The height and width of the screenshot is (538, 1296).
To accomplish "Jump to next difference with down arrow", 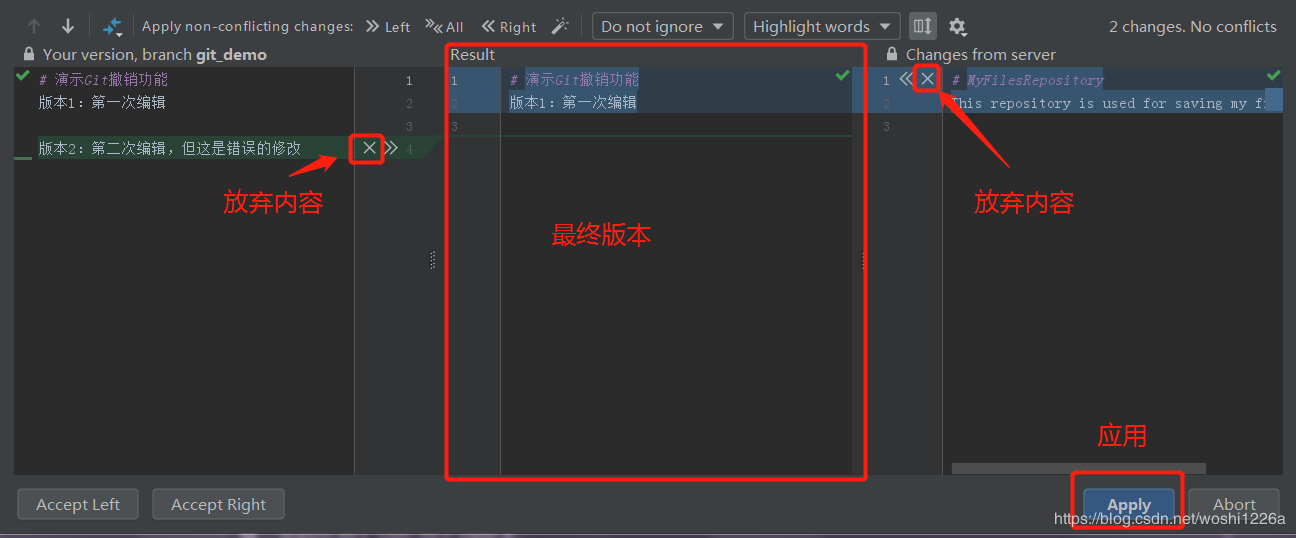I will pos(68,27).
